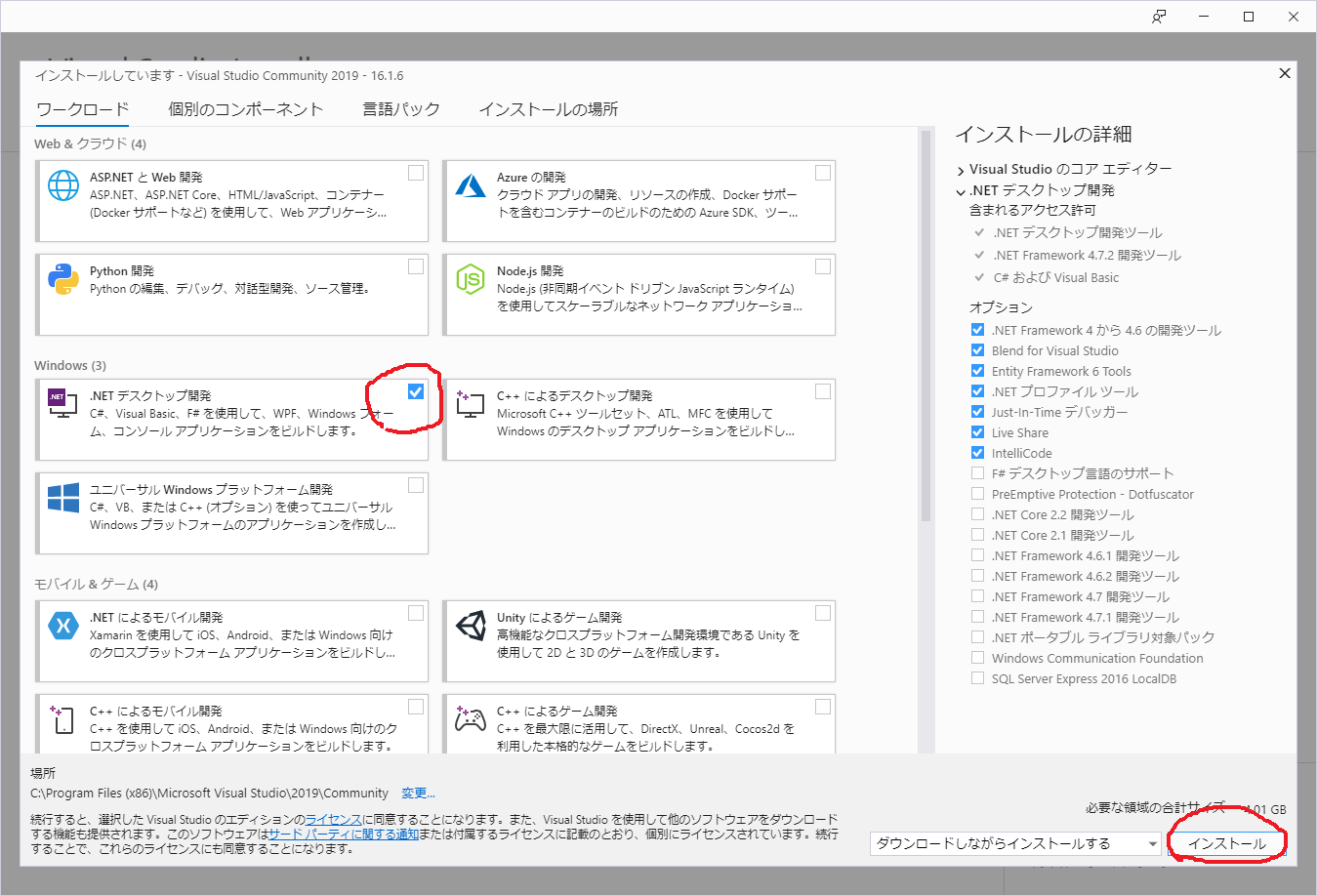Switch to the ワークロード tab
Viewport: 1317px width, 896px height.
[x=83, y=109]
